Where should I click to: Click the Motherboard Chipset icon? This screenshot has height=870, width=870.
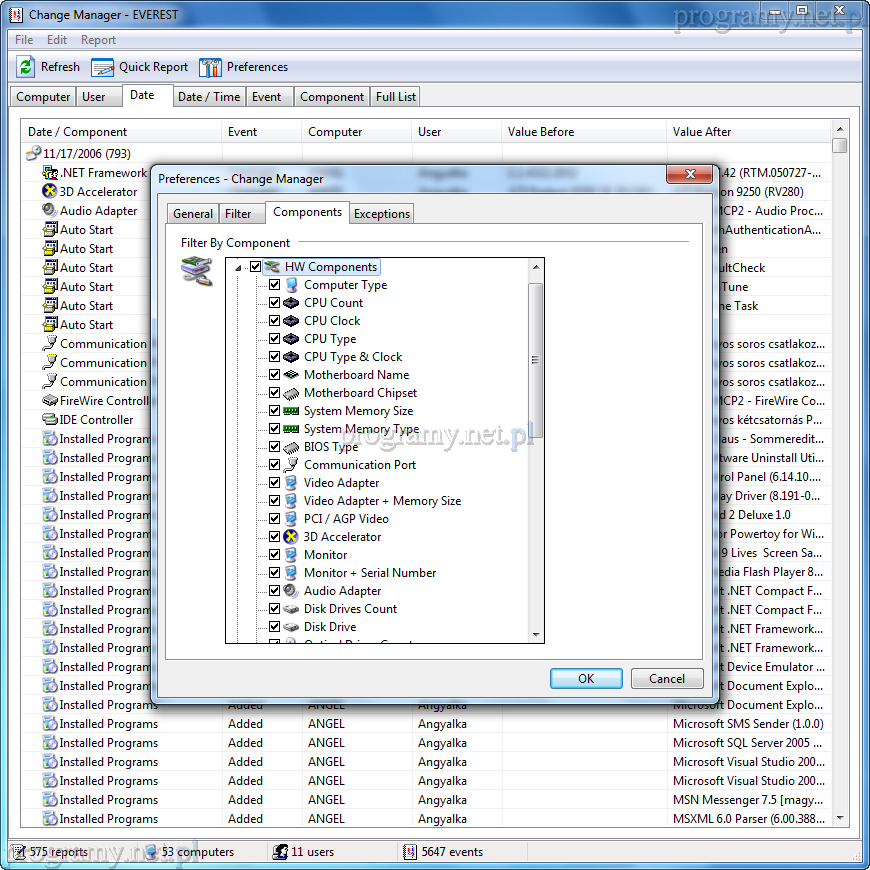click(291, 393)
